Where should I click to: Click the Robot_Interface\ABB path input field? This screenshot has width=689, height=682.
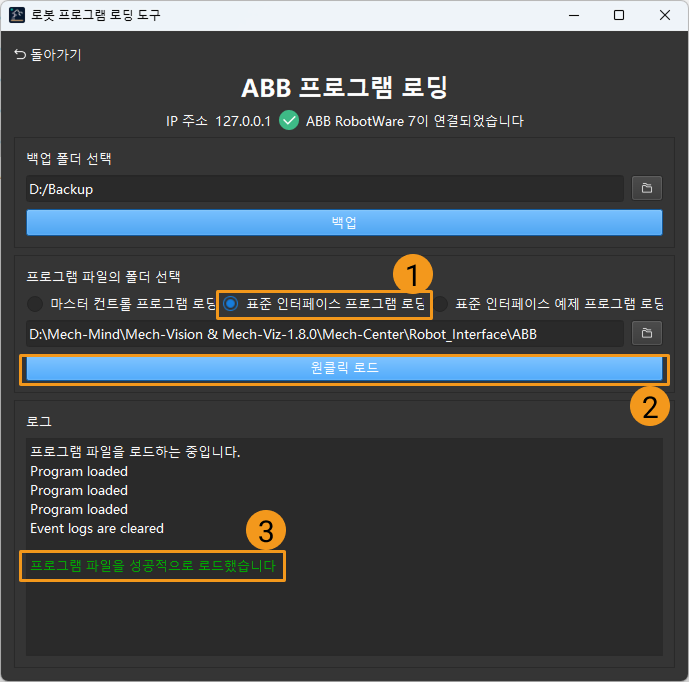click(325, 334)
